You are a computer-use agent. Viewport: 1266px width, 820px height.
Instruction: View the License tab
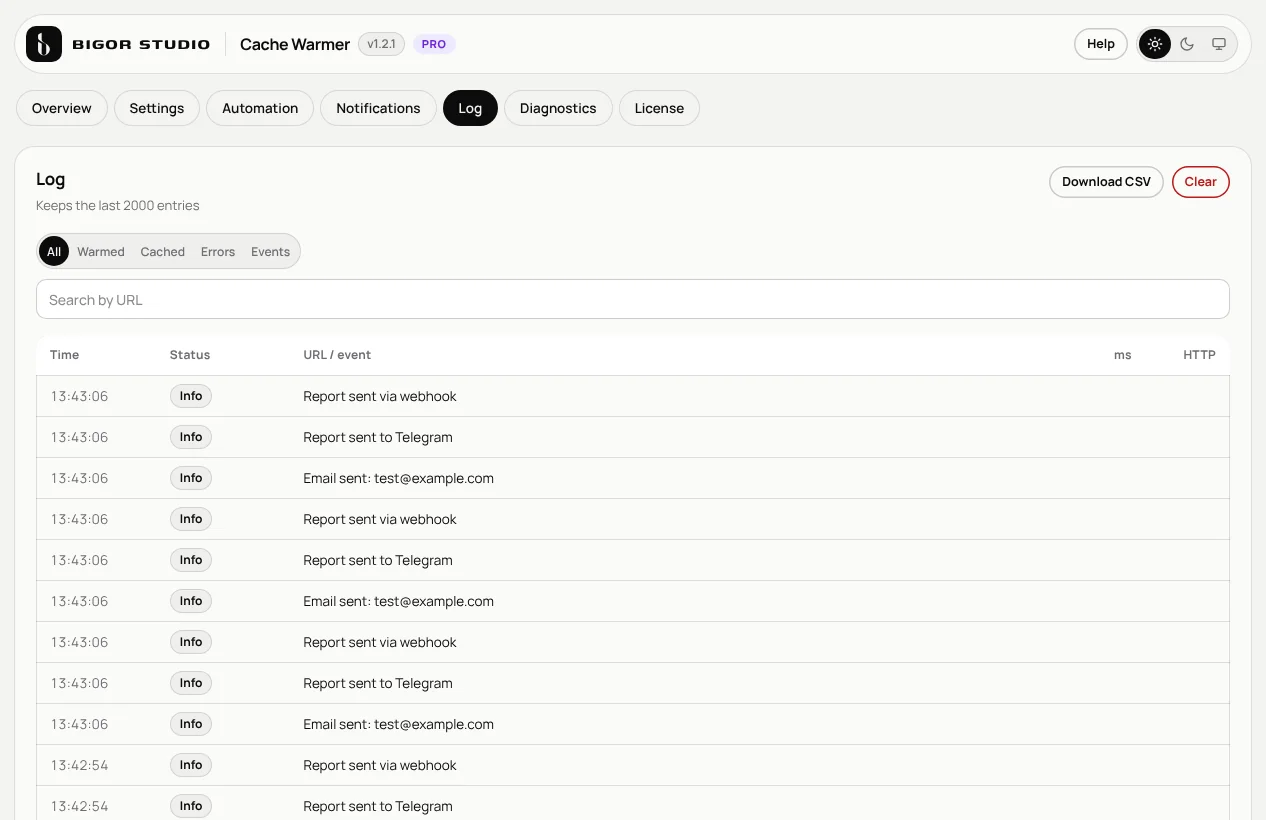[x=659, y=108]
